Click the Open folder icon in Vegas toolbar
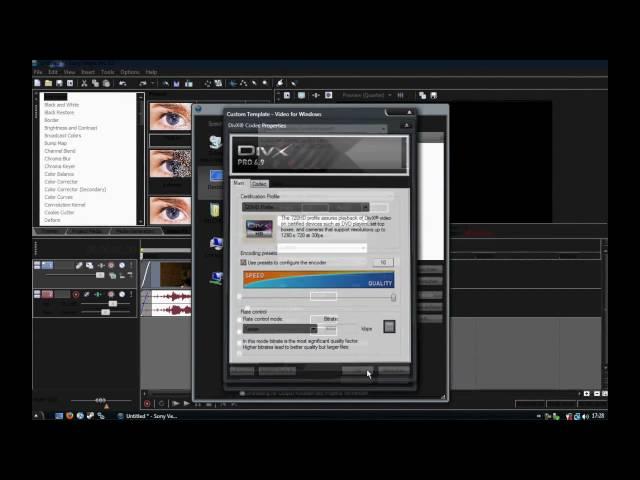640x480 pixels. pyautogui.click(x=49, y=83)
